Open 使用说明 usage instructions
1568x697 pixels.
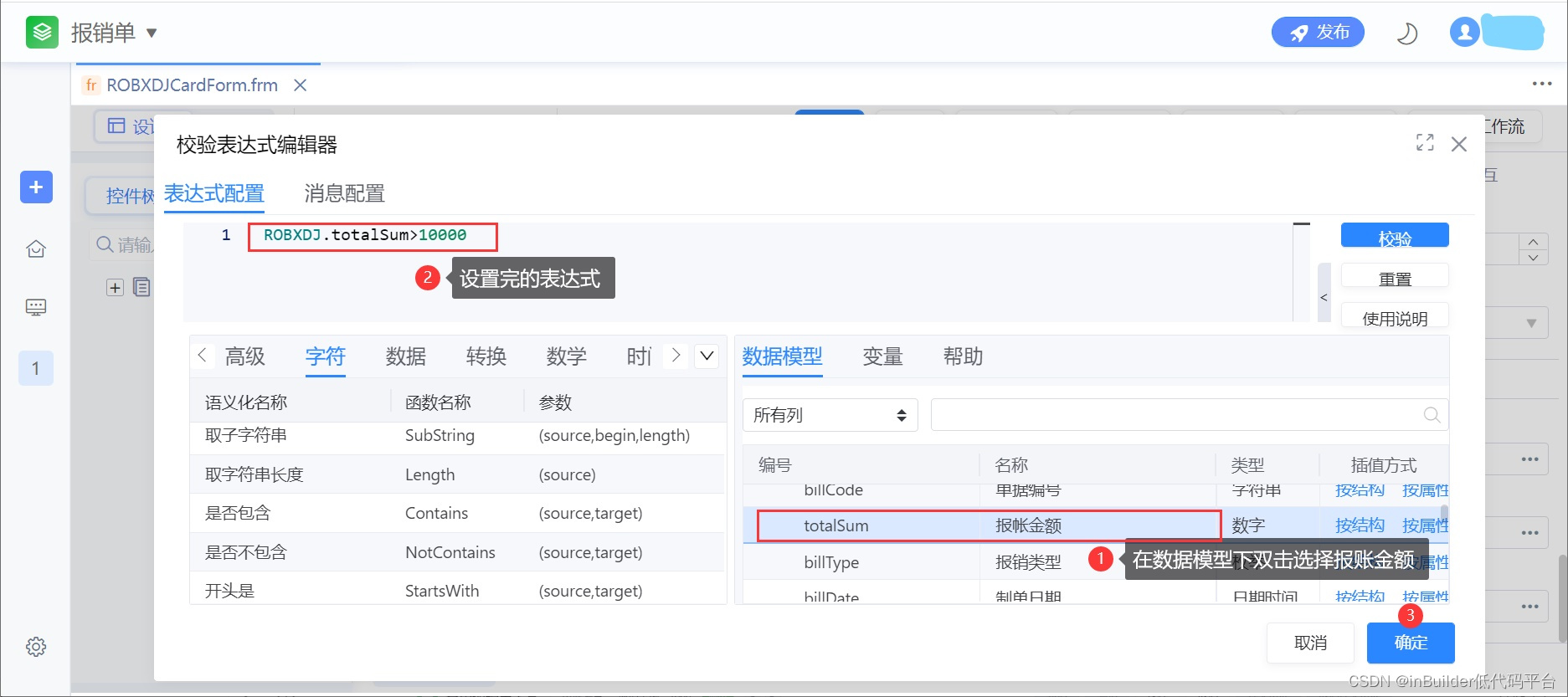pos(1395,315)
